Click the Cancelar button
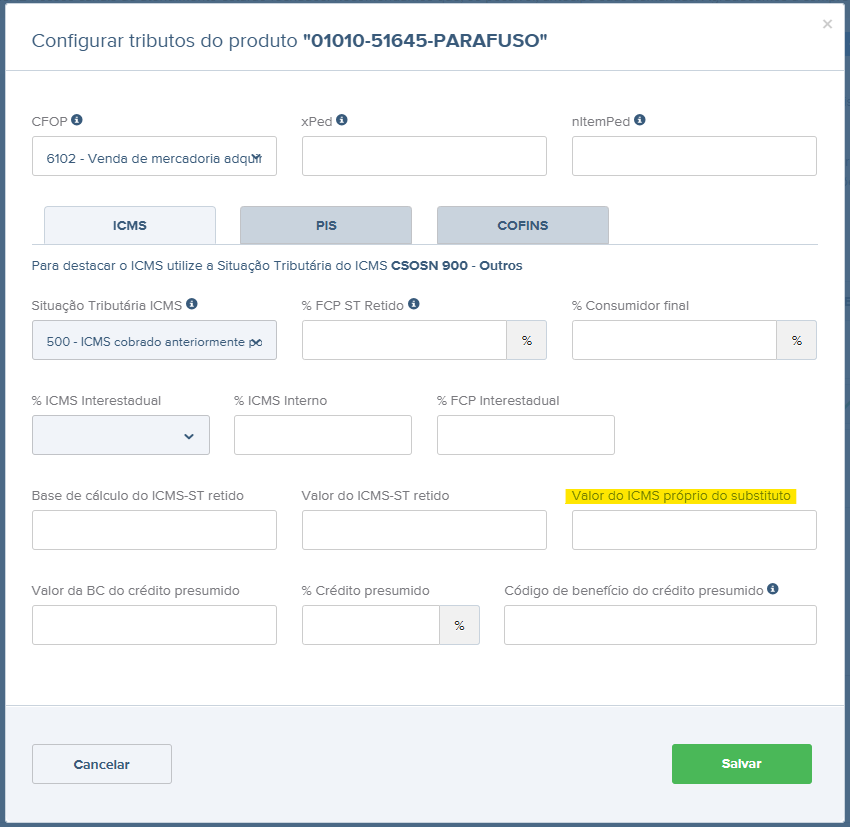Viewport: 850px width, 827px height. coord(102,764)
